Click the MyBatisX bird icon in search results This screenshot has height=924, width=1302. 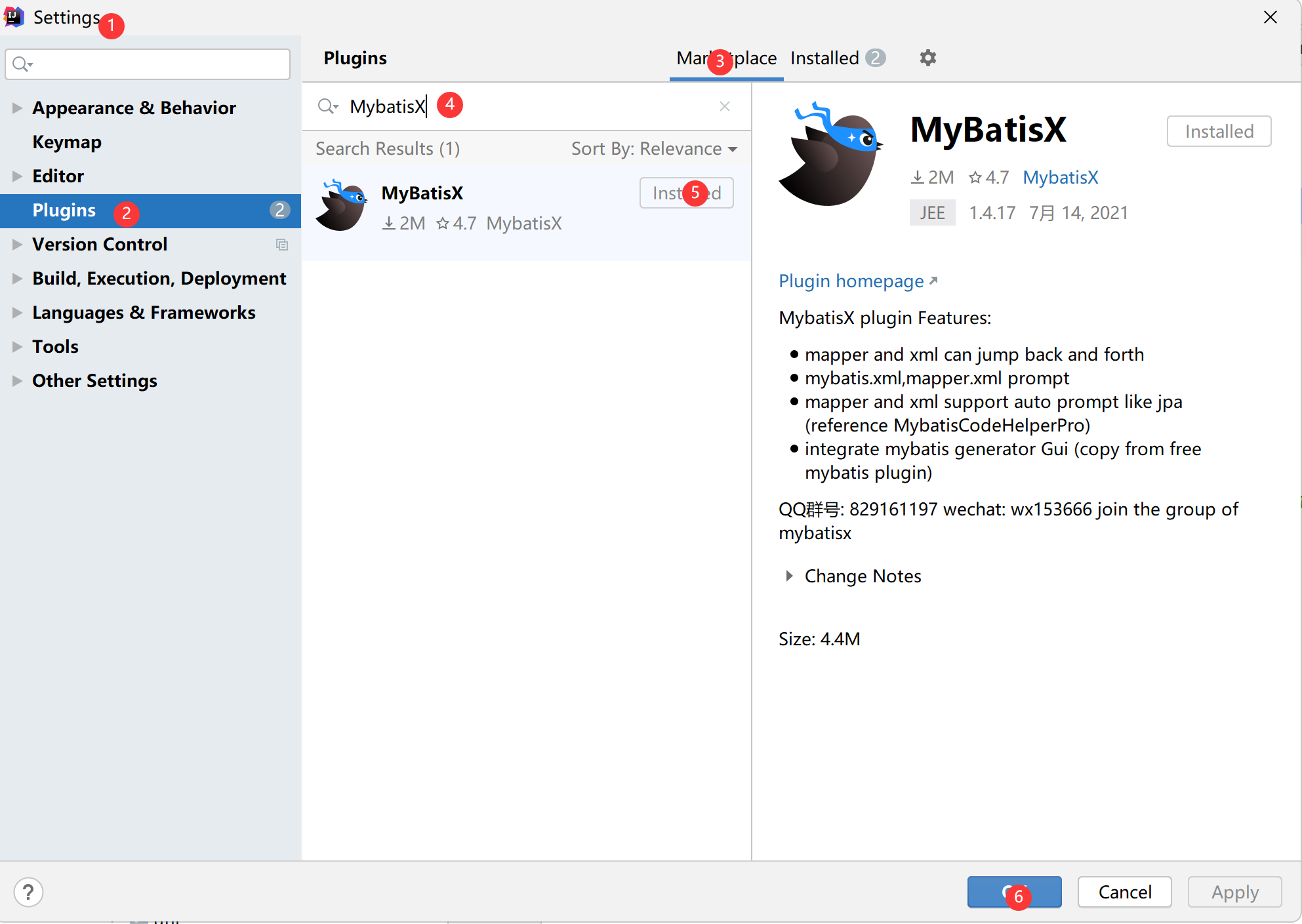[341, 205]
